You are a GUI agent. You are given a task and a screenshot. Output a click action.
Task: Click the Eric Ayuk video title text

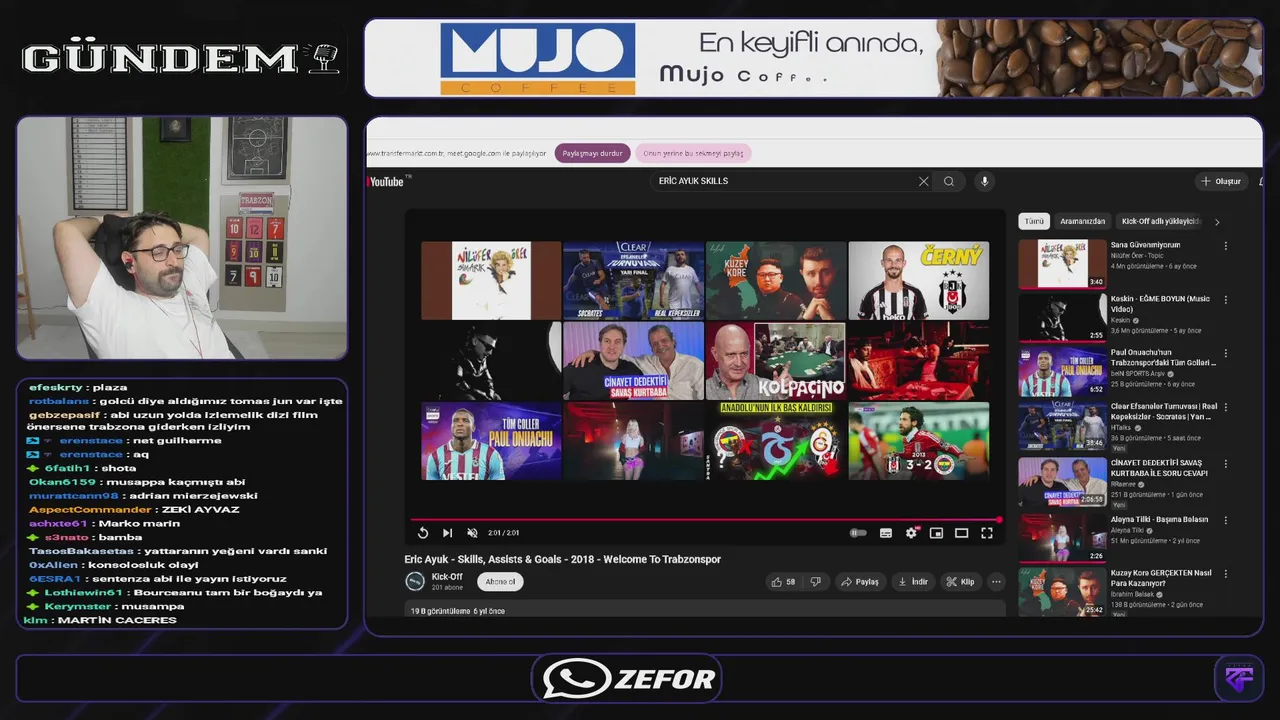[562, 559]
